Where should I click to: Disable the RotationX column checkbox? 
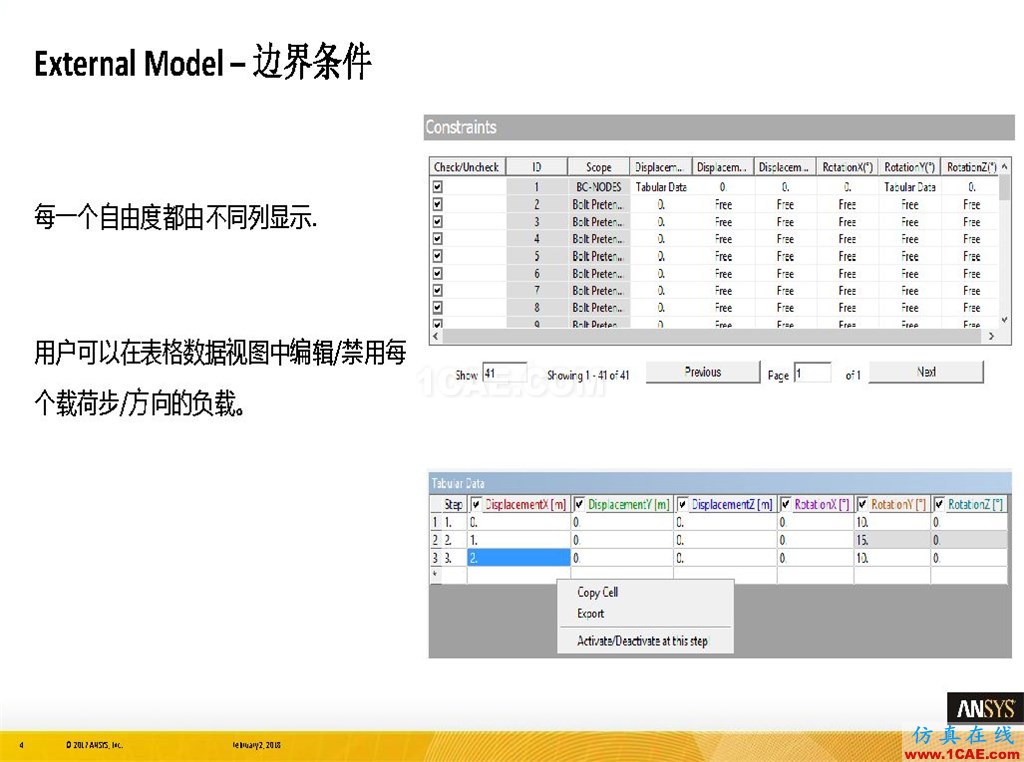[x=786, y=505]
